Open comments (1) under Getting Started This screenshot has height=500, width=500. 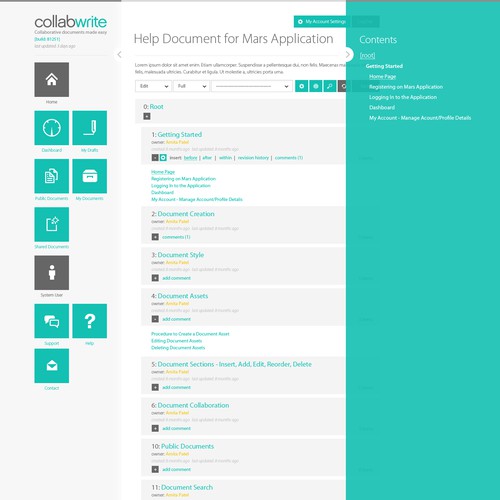289,158
